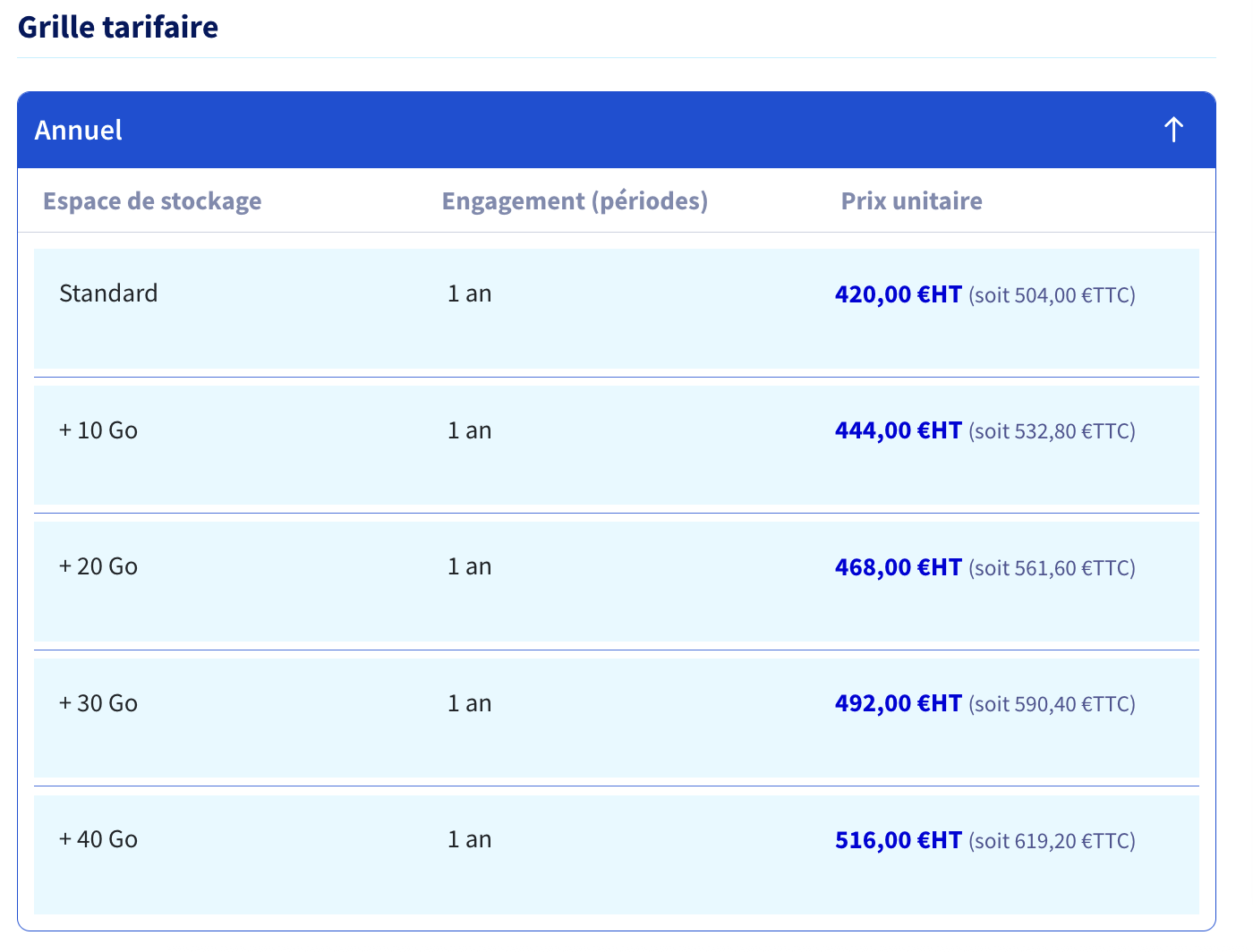Click the soit 561,60 €TTC amount
Image resolution: width=1253 pixels, height=952 pixels.
(1052, 568)
